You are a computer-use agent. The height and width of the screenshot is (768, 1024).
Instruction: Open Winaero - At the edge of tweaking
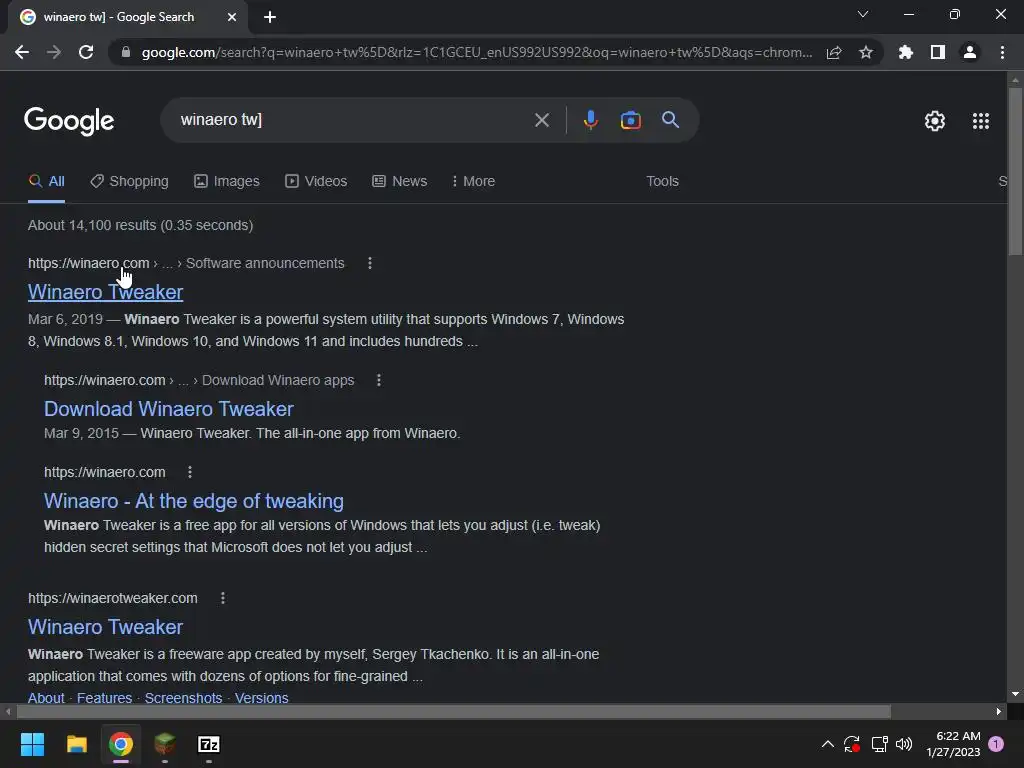click(193, 501)
